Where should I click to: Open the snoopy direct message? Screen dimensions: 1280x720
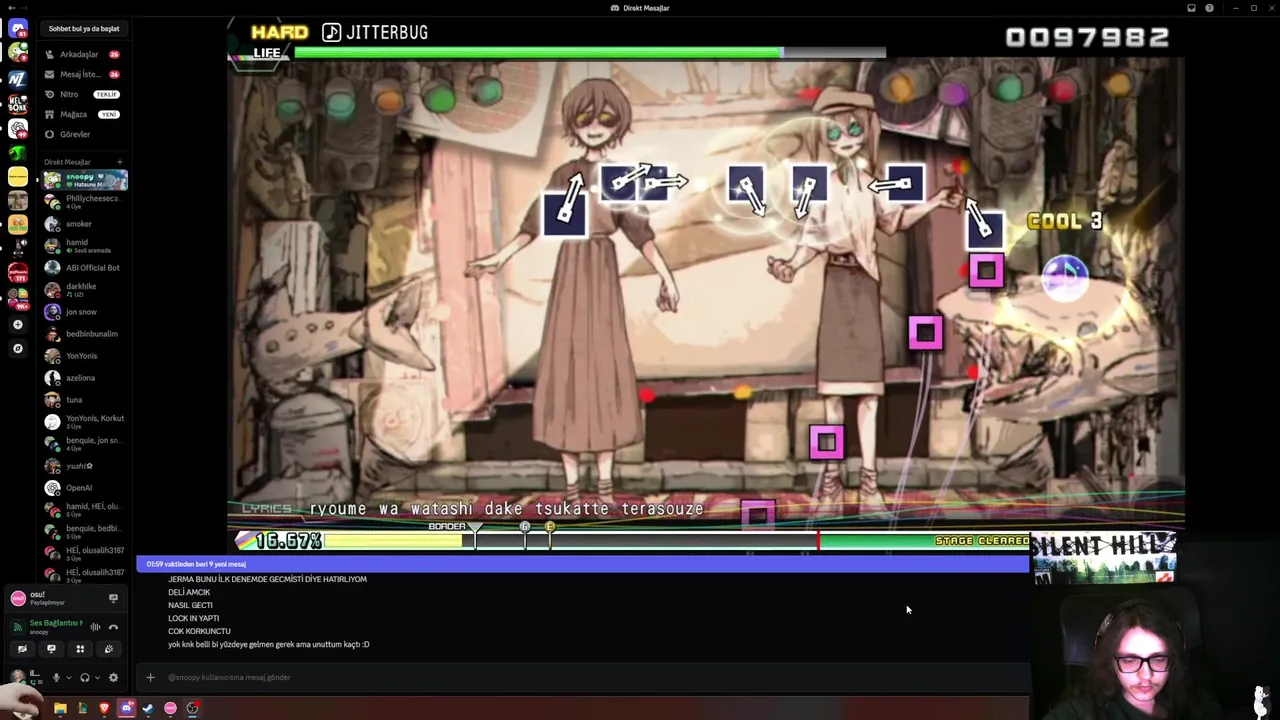point(84,180)
